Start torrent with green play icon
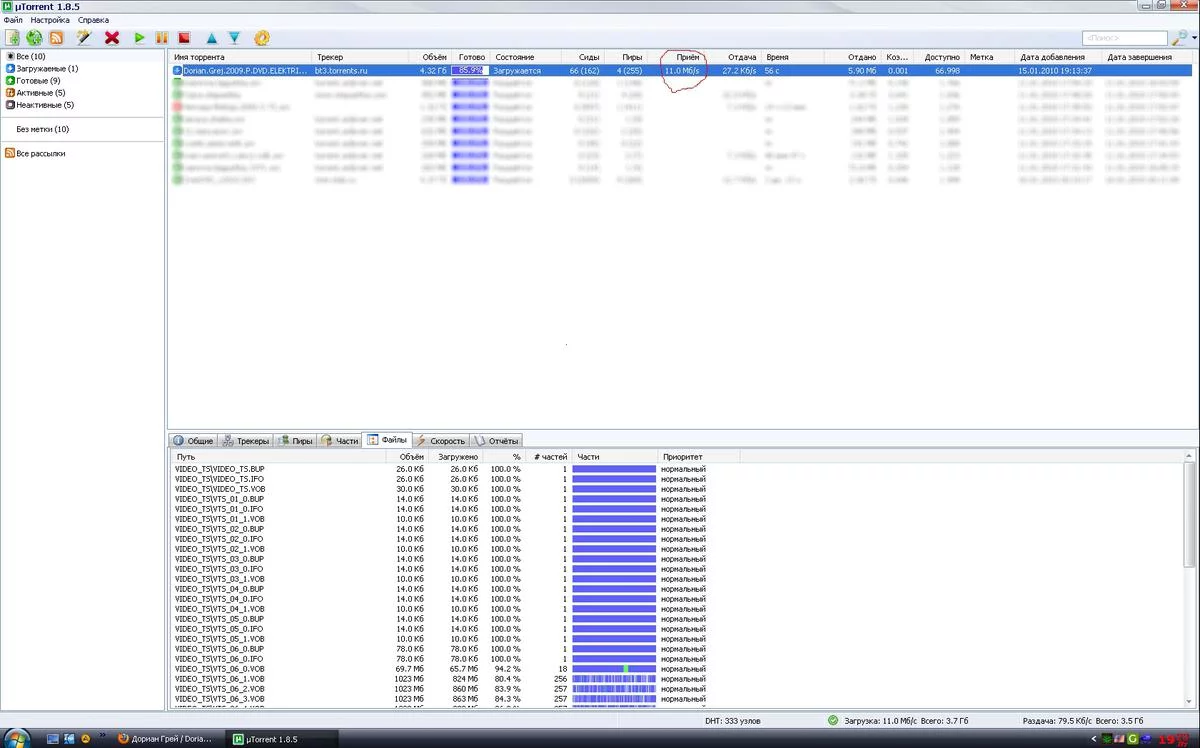1200x748 pixels. (140, 38)
